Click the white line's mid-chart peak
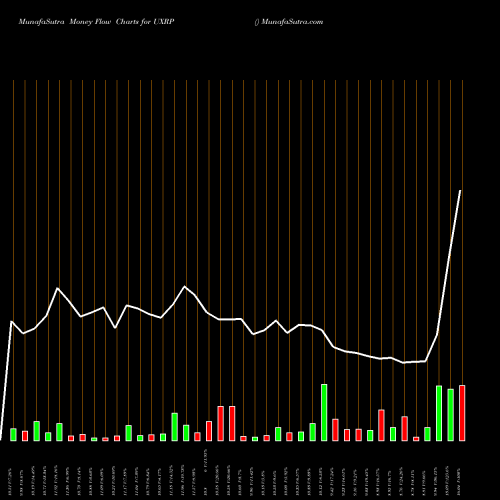The height and width of the screenshot is (500, 500). 185,286
